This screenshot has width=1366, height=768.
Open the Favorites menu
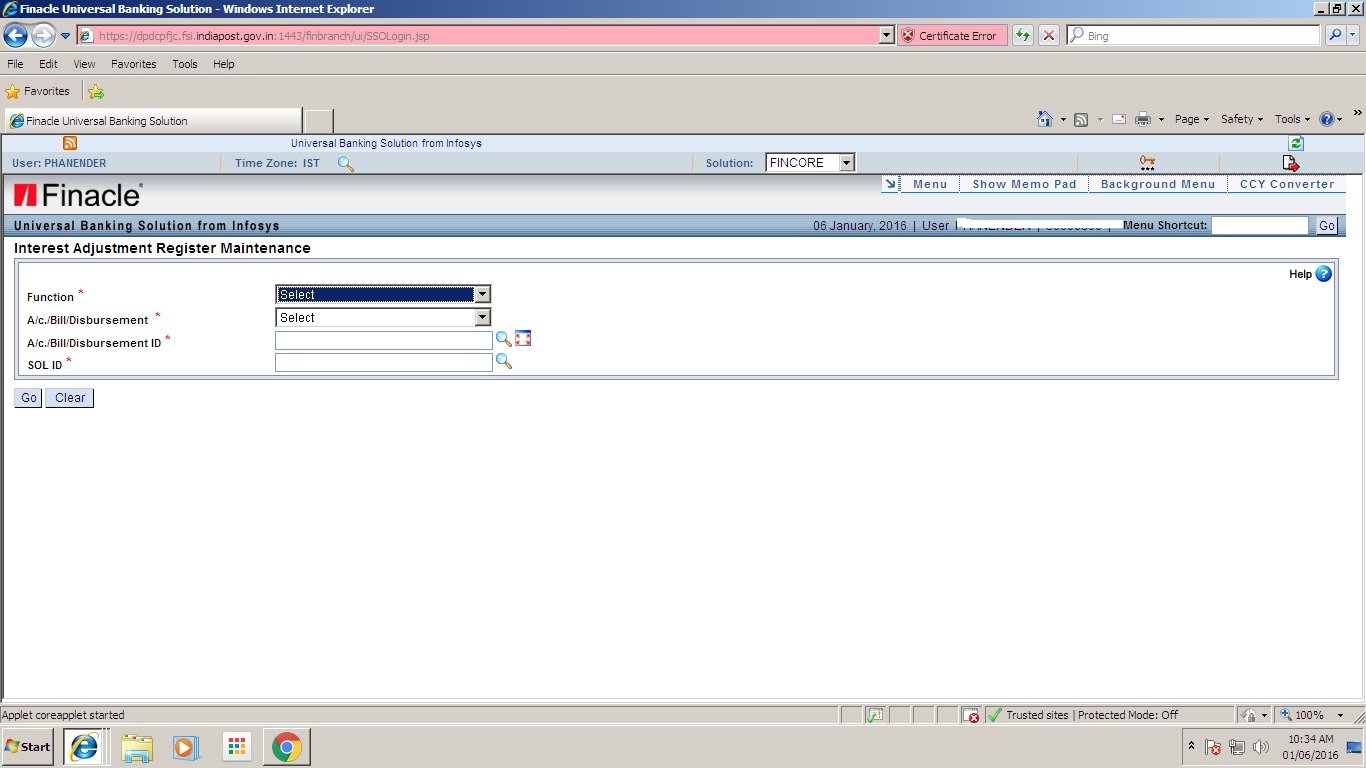(133, 63)
